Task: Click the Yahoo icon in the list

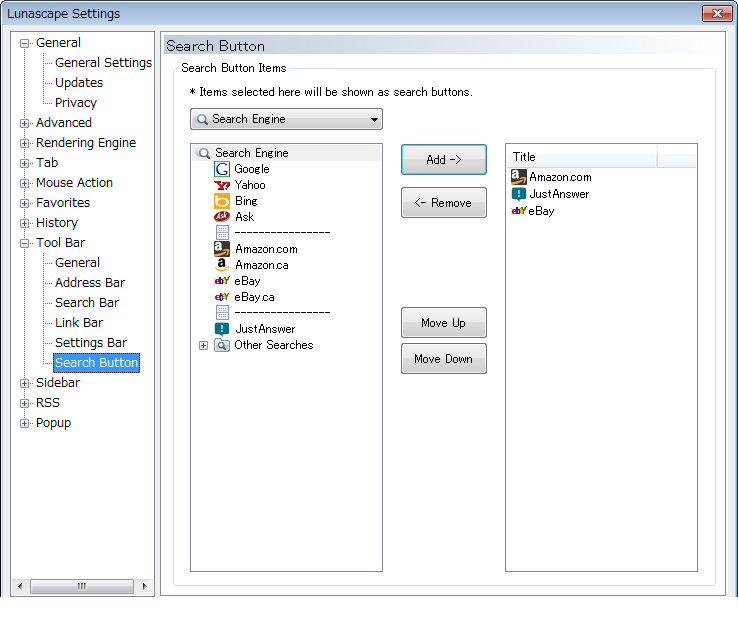Action: pos(222,185)
